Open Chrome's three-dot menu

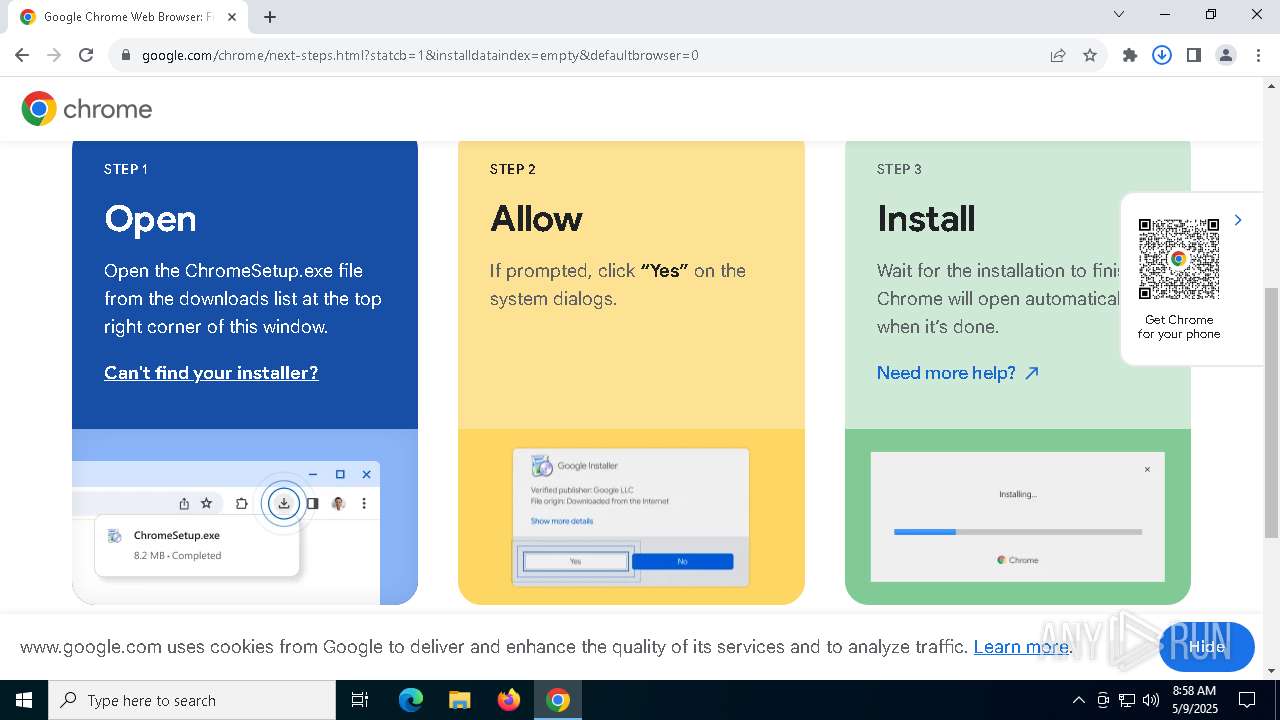click(x=1257, y=55)
